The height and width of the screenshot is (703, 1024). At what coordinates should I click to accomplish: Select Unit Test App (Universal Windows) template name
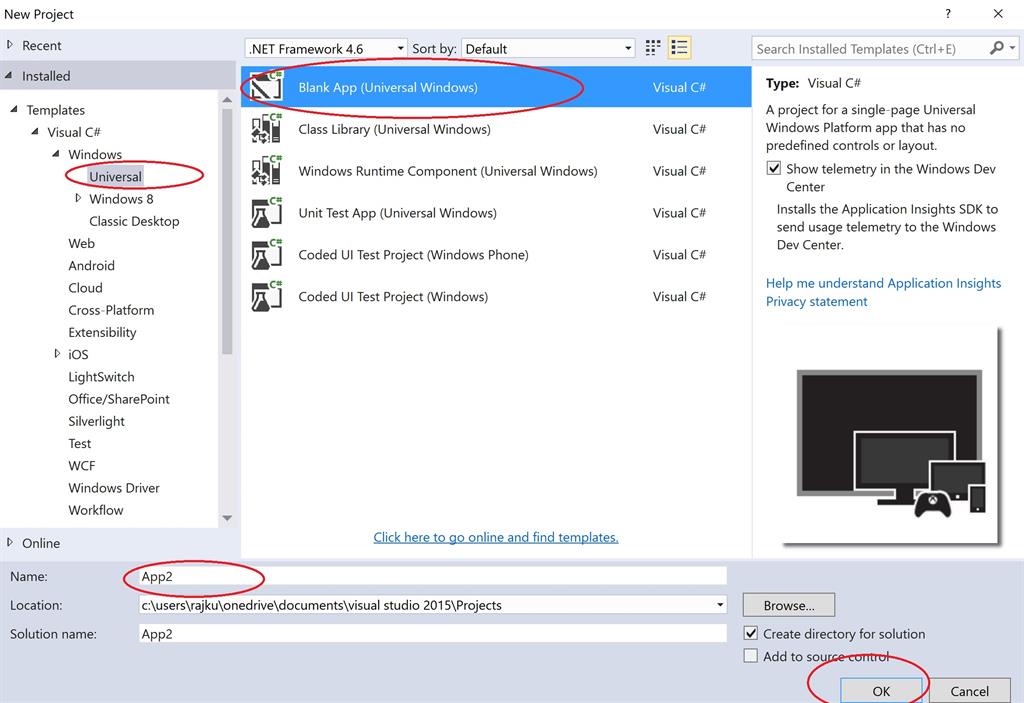397,212
